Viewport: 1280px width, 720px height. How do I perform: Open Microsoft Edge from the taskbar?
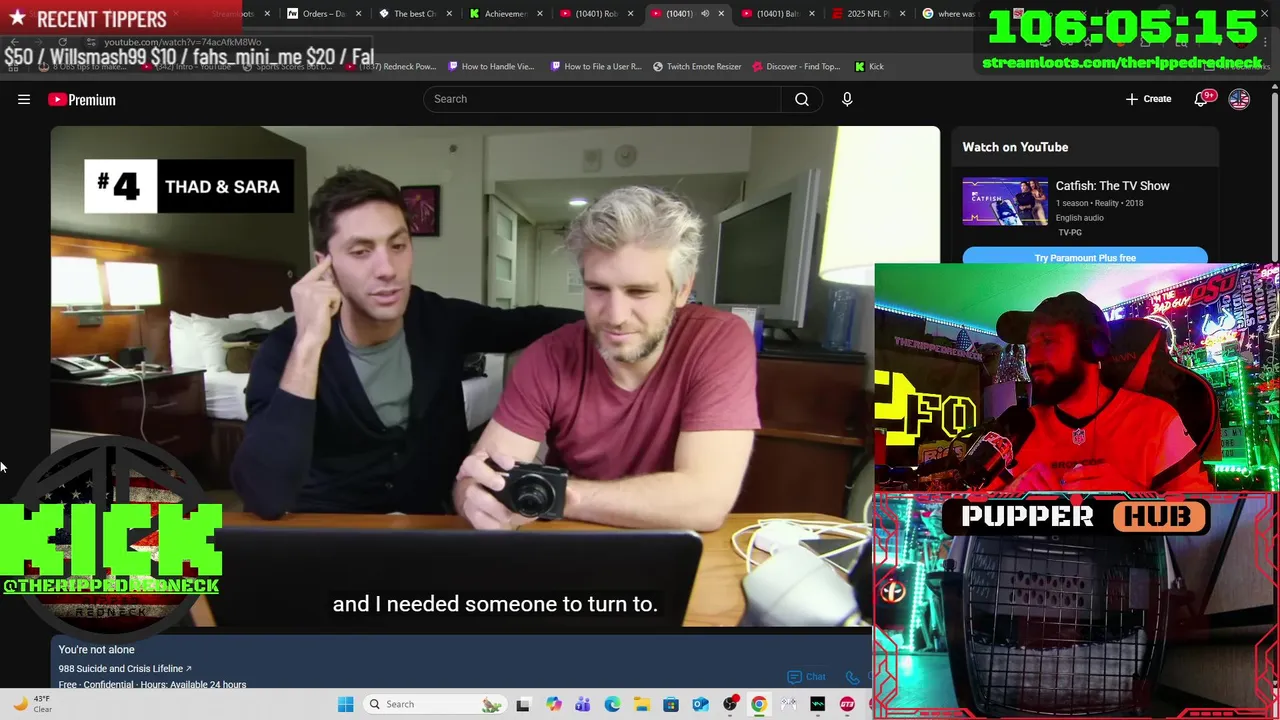coord(612,704)
